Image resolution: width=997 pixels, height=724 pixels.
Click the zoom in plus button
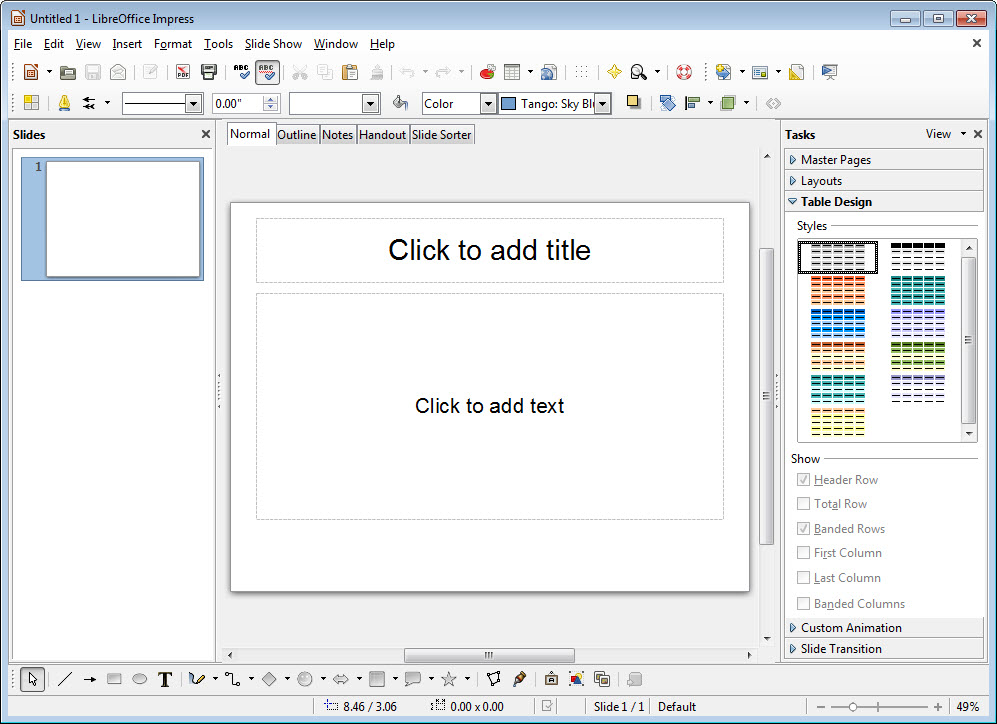point(938,707)
